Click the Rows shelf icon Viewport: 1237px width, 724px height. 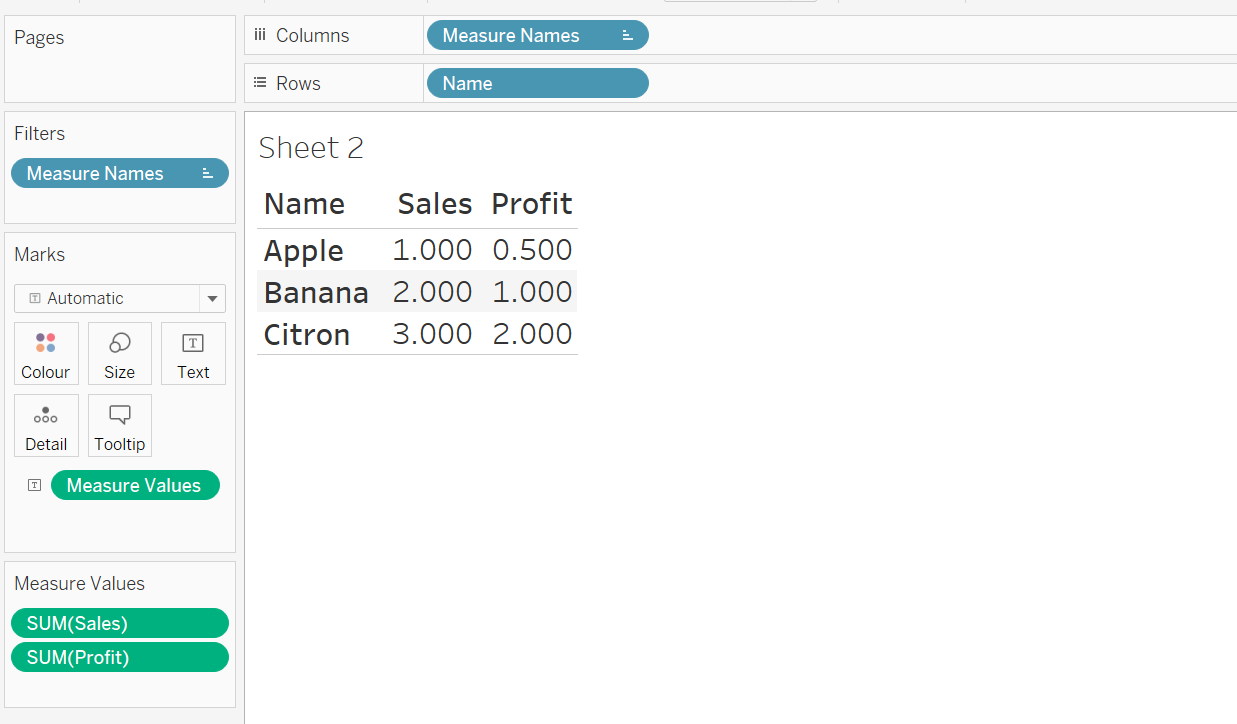(x=260, y=83)
